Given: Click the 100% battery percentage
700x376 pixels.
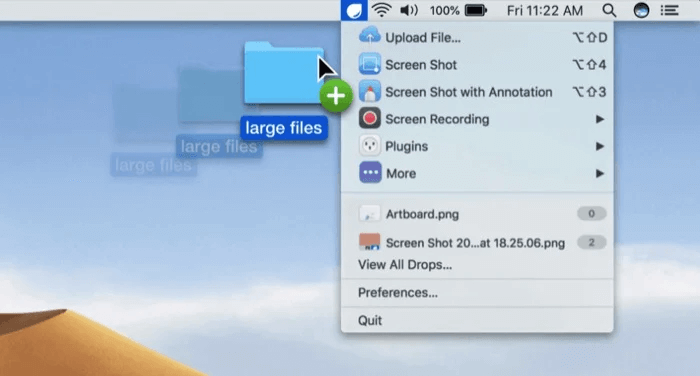Looking at the screenshot, I should coord(444,10).
